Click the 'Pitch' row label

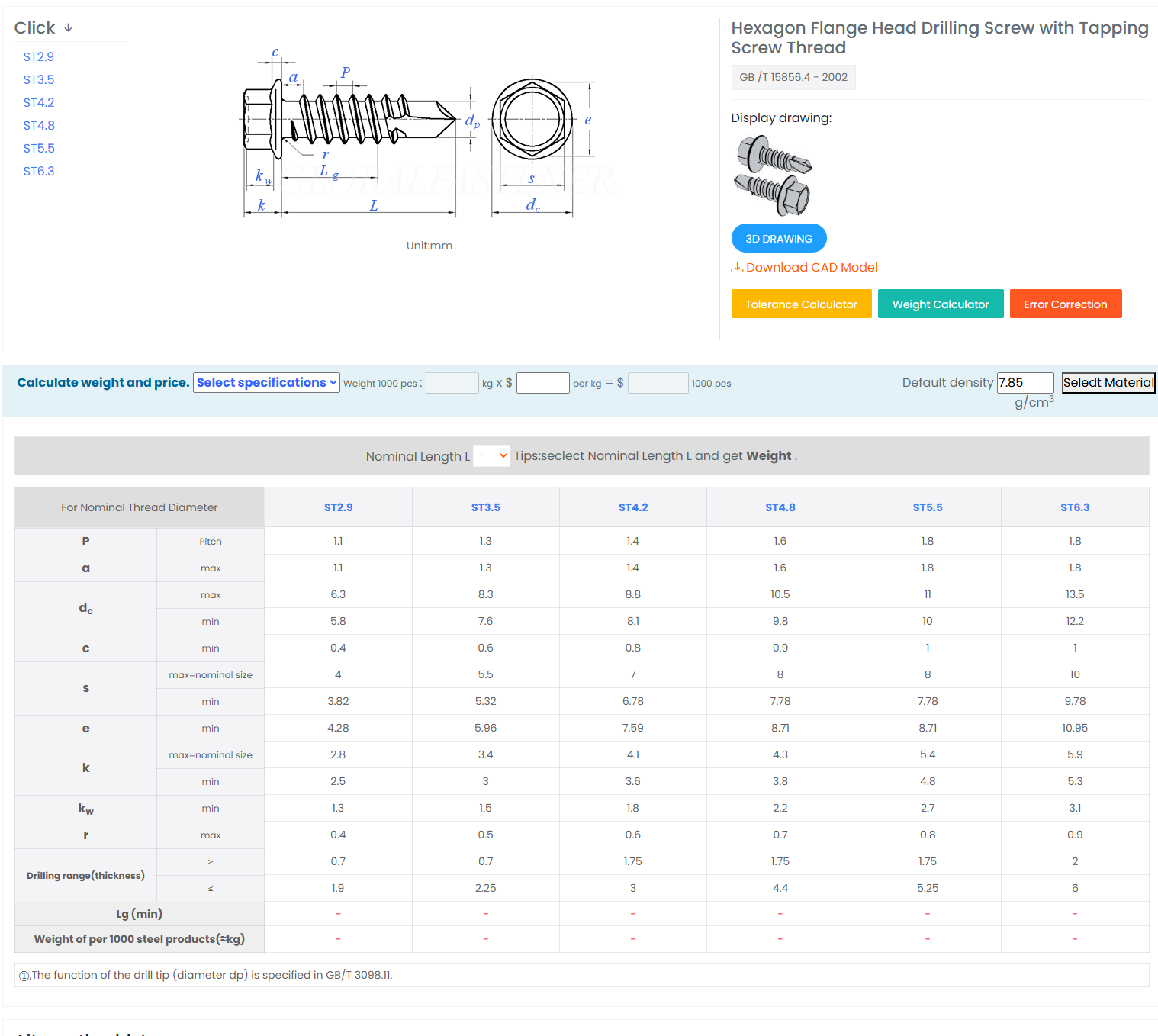(211, 542)
